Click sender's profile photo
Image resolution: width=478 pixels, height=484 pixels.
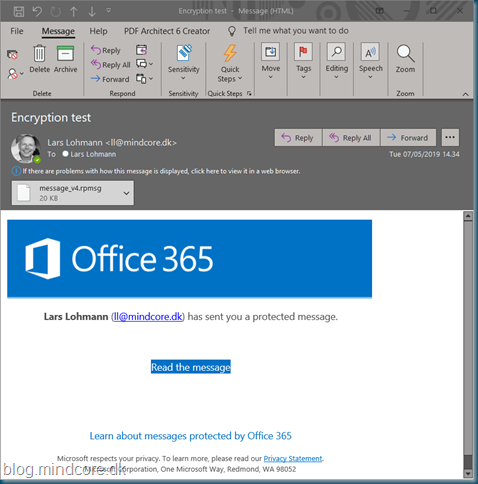coord(26,149)
